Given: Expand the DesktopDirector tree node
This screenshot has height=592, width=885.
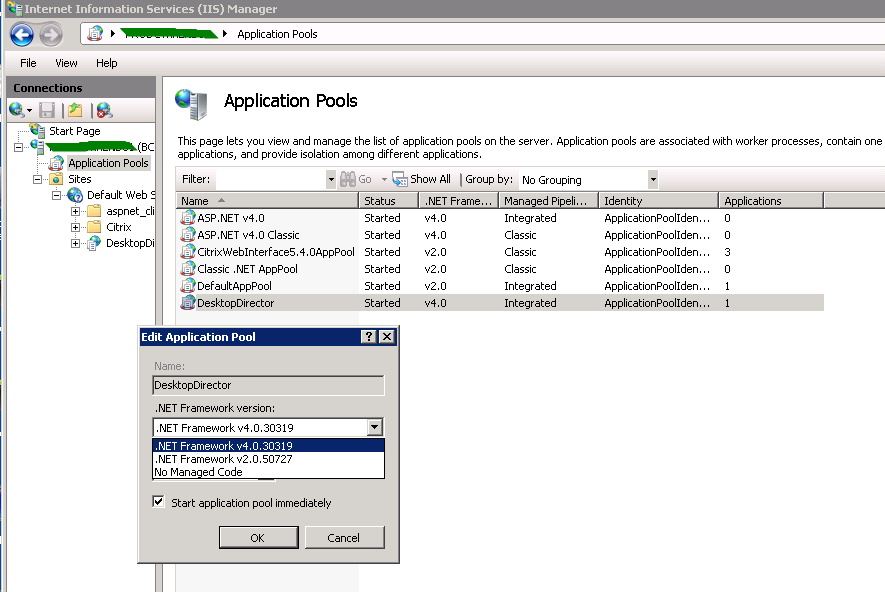Looking at the screenshot, I should (75, 244).
